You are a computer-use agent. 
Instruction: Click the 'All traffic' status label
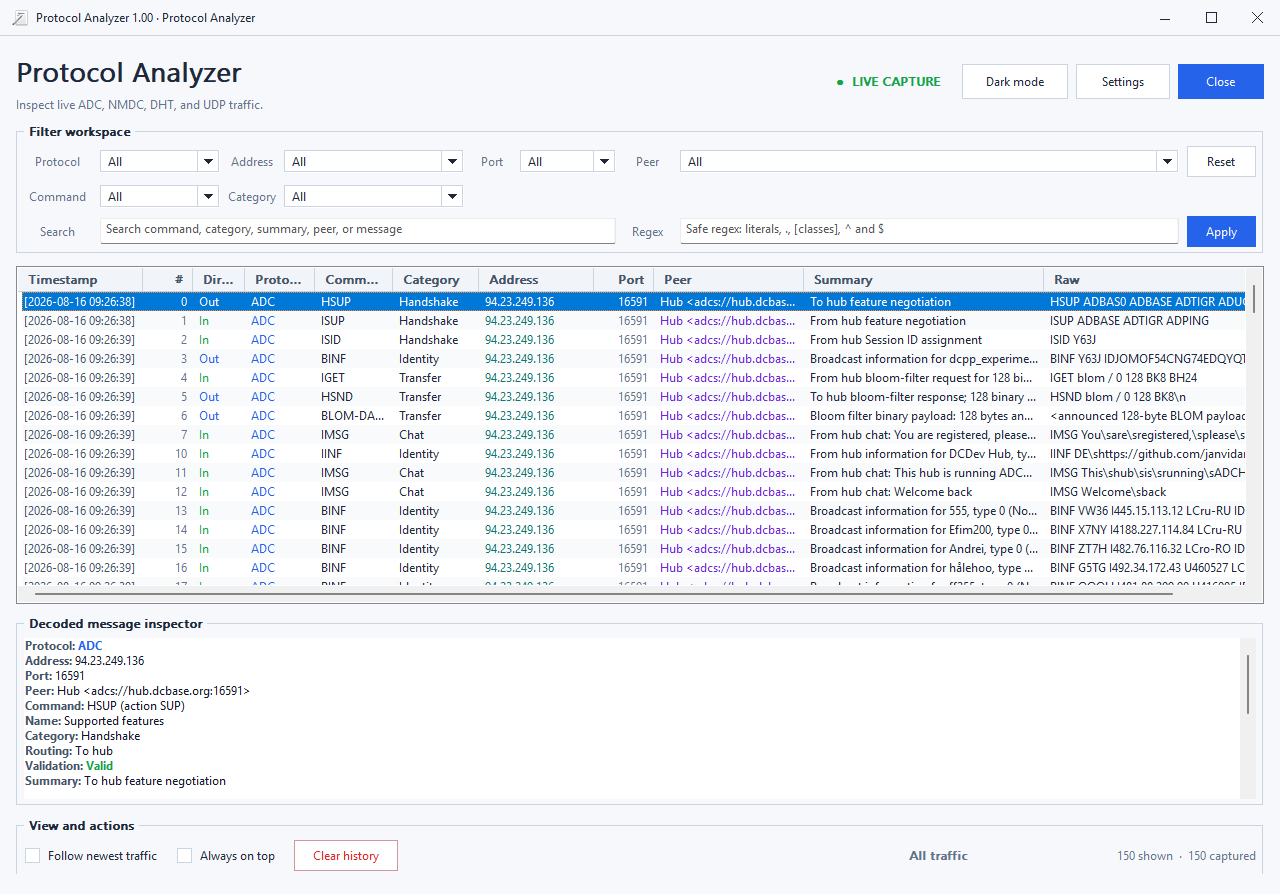click(x=938, y=856)
